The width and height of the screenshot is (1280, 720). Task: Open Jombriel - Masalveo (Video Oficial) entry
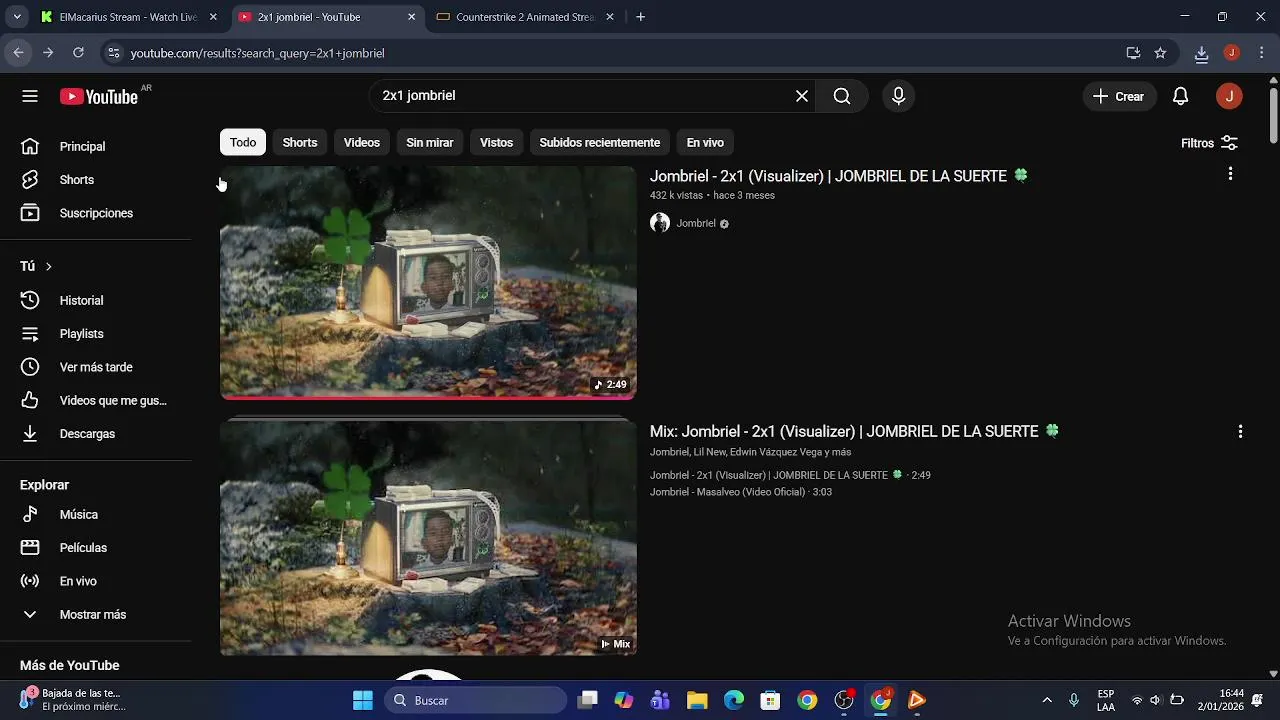(x=741, y=492)
